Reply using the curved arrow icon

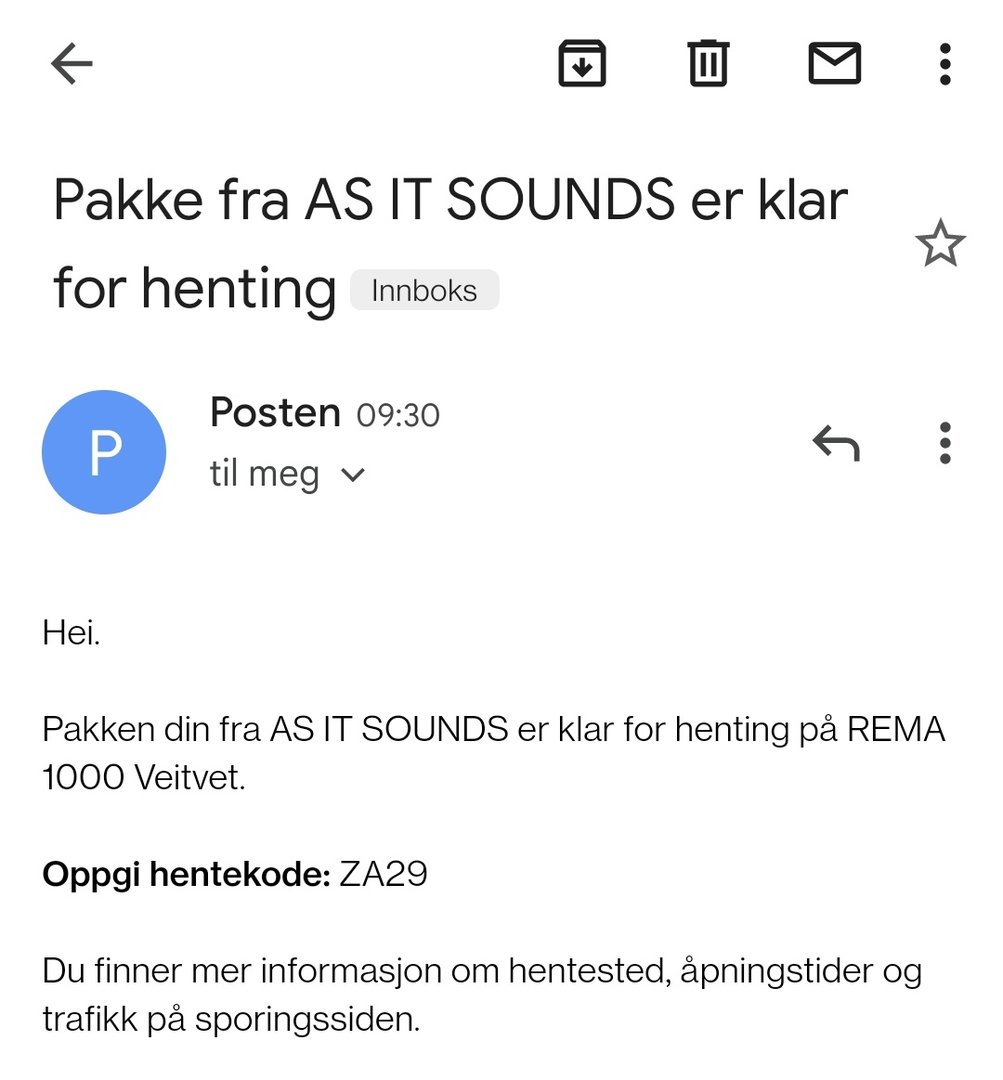[835, 443]
